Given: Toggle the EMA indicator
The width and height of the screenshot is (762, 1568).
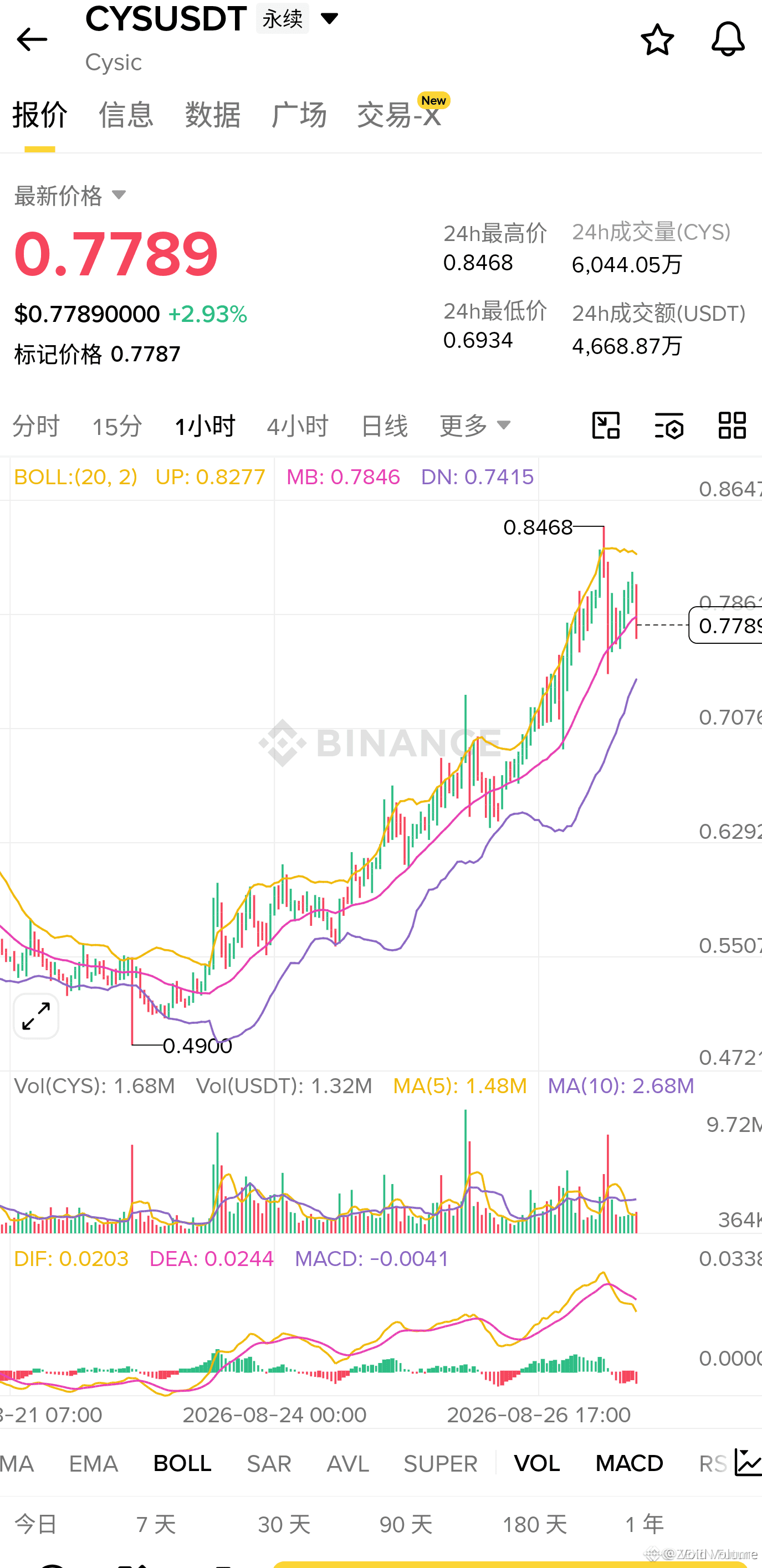Looking at the screenshot, I should pyautogui.click(x=93, y=1463).
